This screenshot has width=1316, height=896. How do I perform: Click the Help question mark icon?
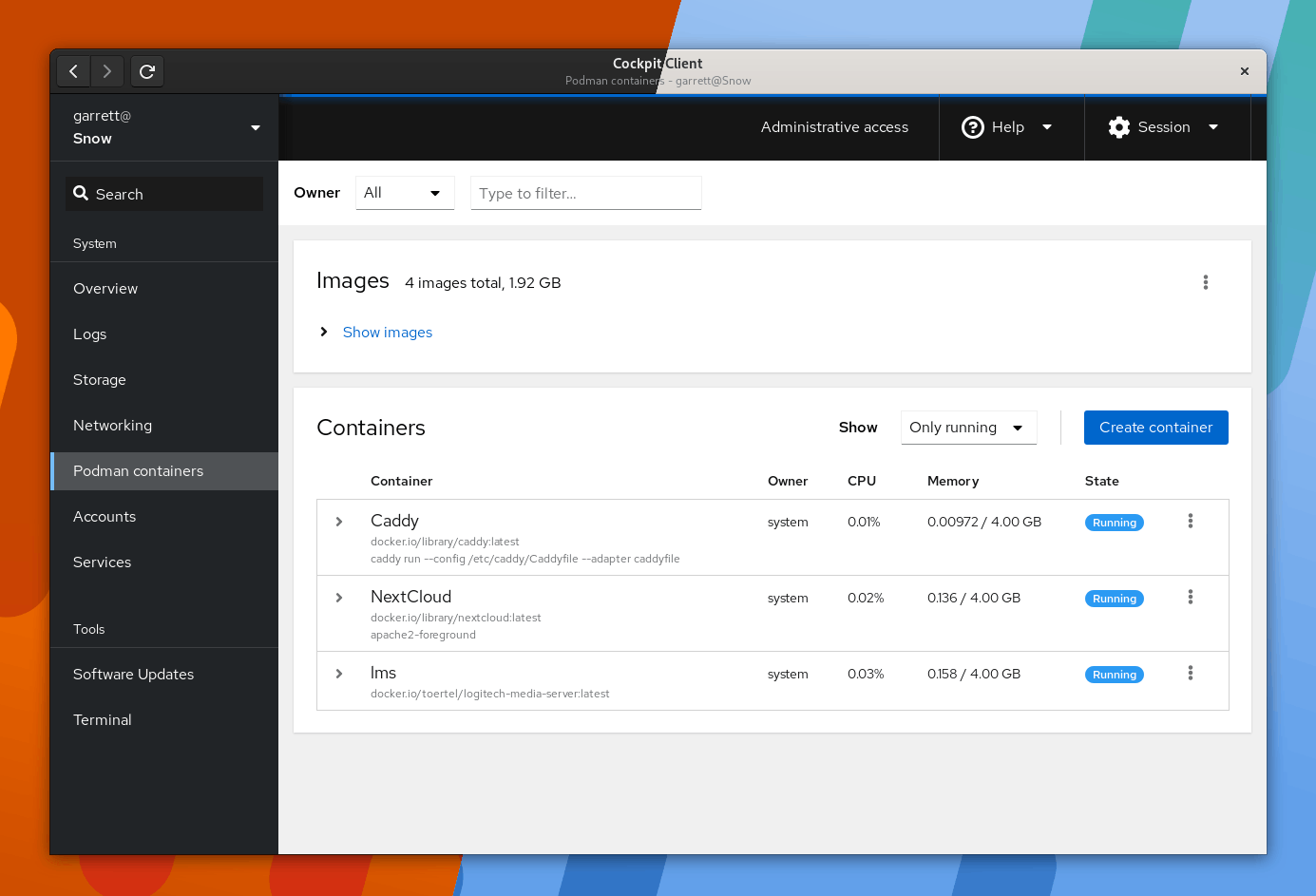coord(973,127)
